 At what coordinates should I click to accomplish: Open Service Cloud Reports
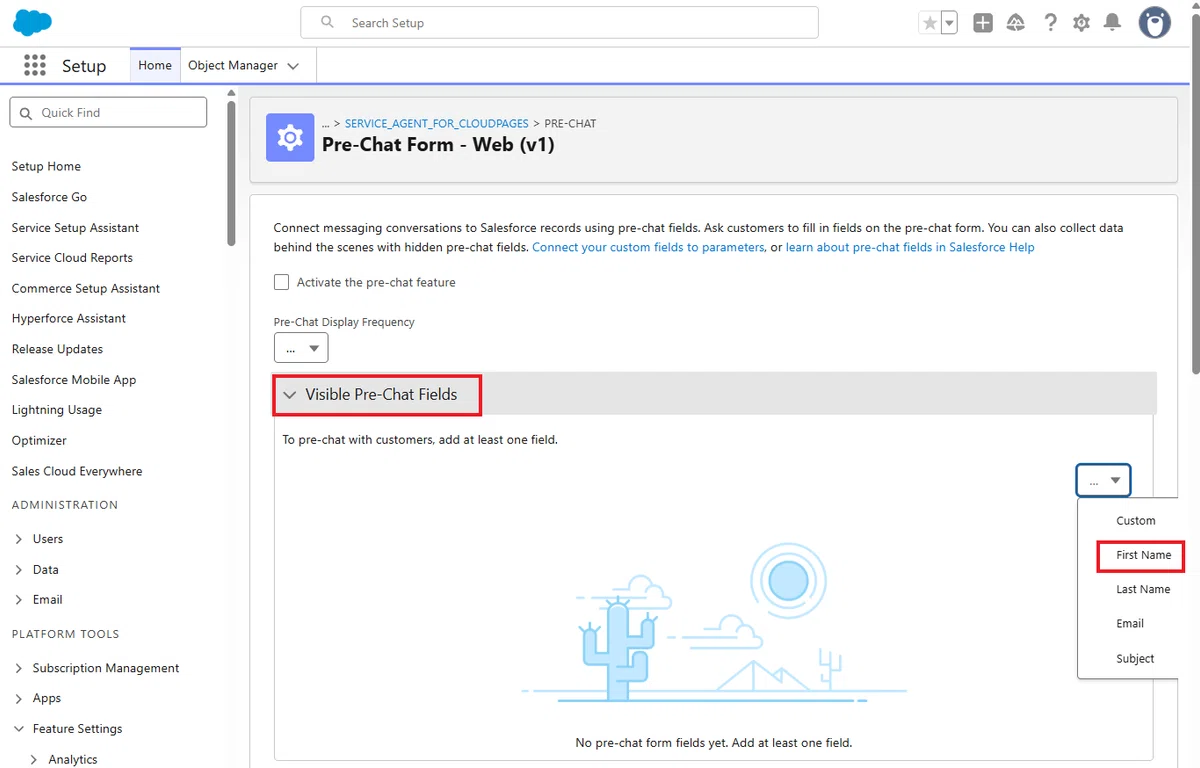click(x=72, y=257)
